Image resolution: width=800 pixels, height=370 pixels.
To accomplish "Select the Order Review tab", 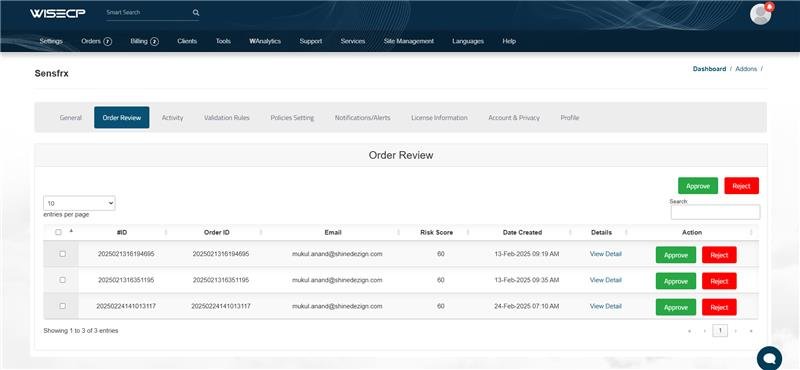I will (x=121, y=117).
